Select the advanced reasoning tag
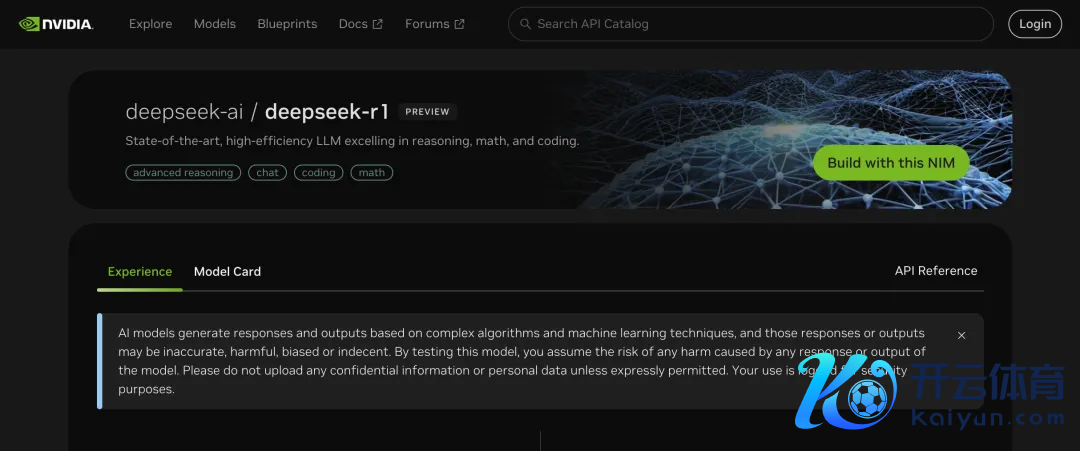The image size is (1080, 451). (183, 173)
